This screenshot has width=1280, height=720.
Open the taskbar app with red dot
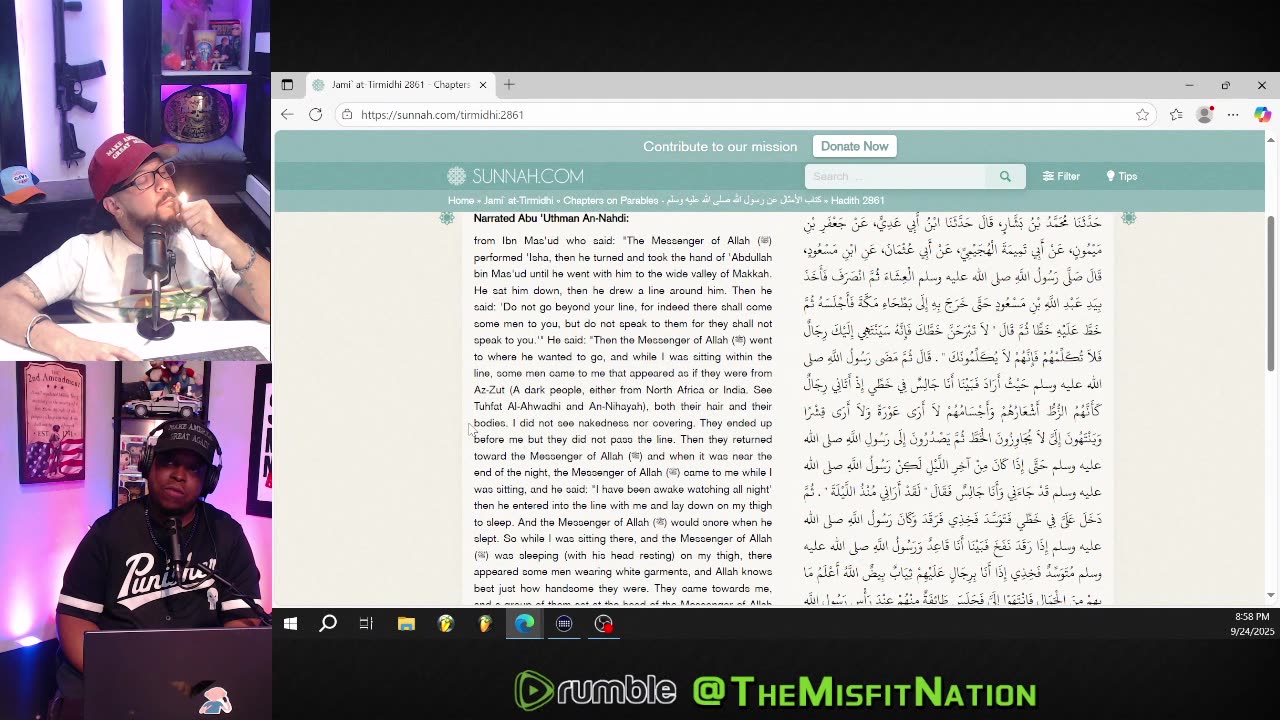pos(603,624)
